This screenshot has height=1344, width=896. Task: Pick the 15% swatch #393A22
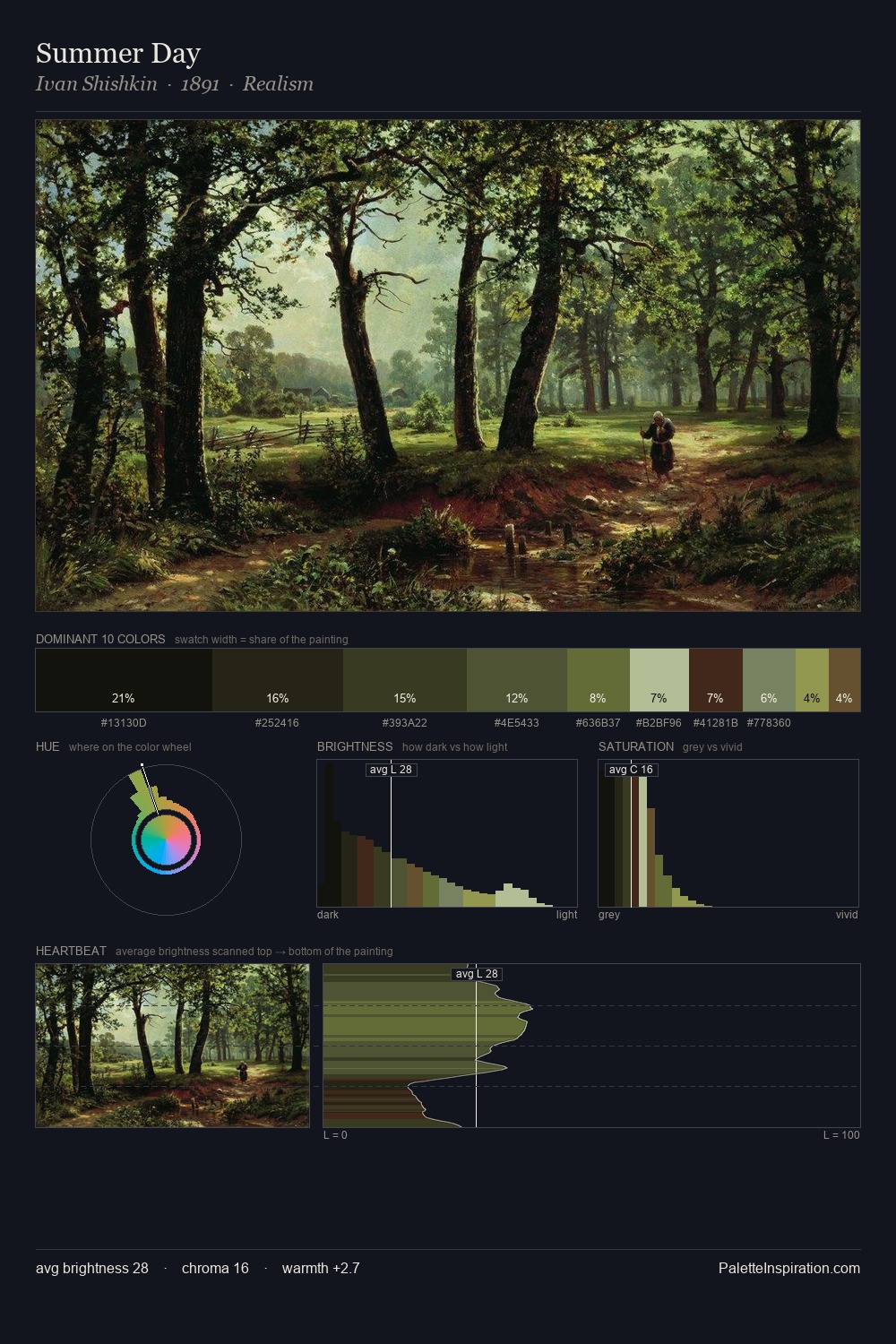(x=405, y=680)
